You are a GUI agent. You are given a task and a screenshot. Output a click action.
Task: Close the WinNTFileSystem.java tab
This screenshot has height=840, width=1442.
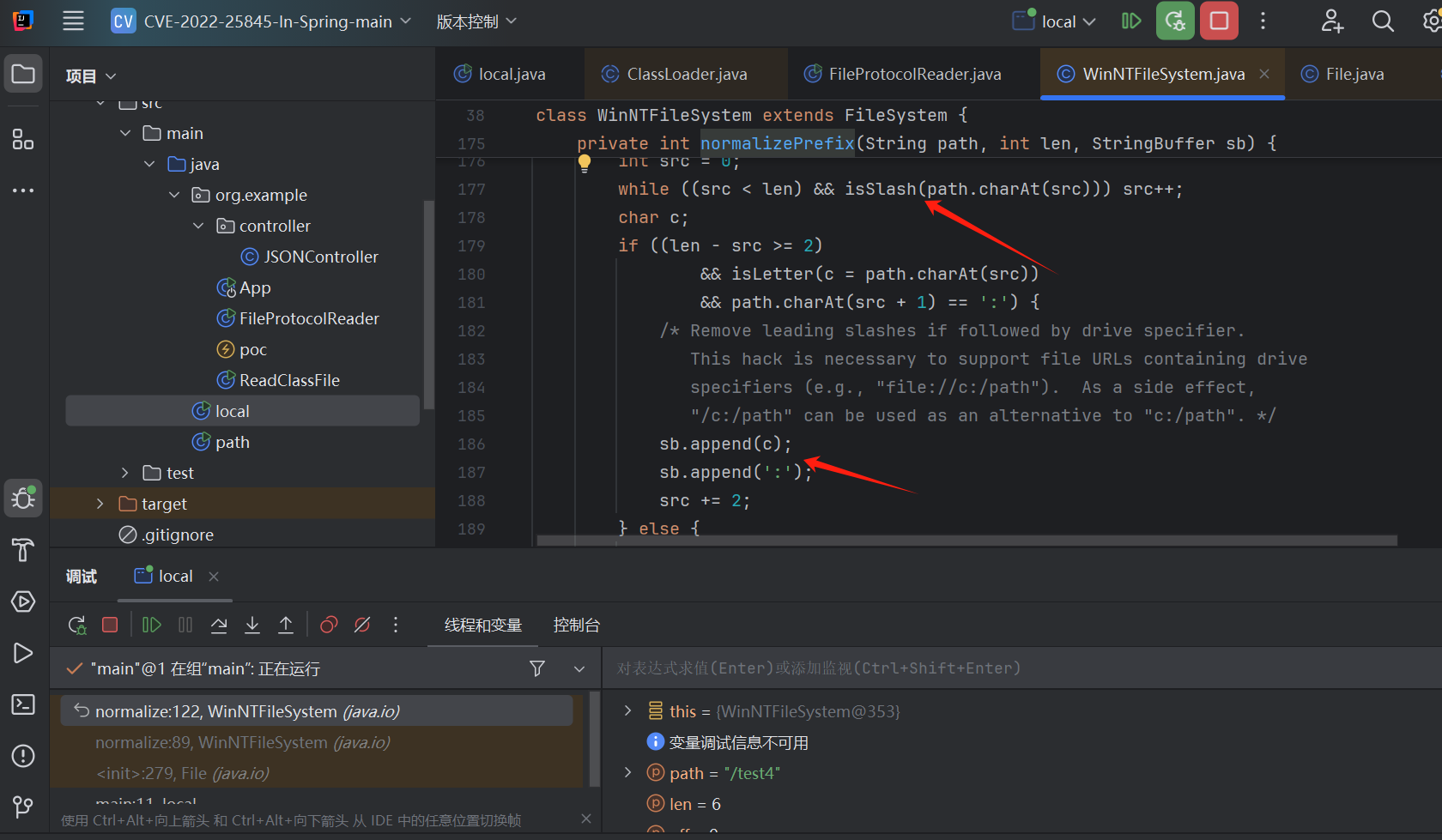tap(1264, 74)
